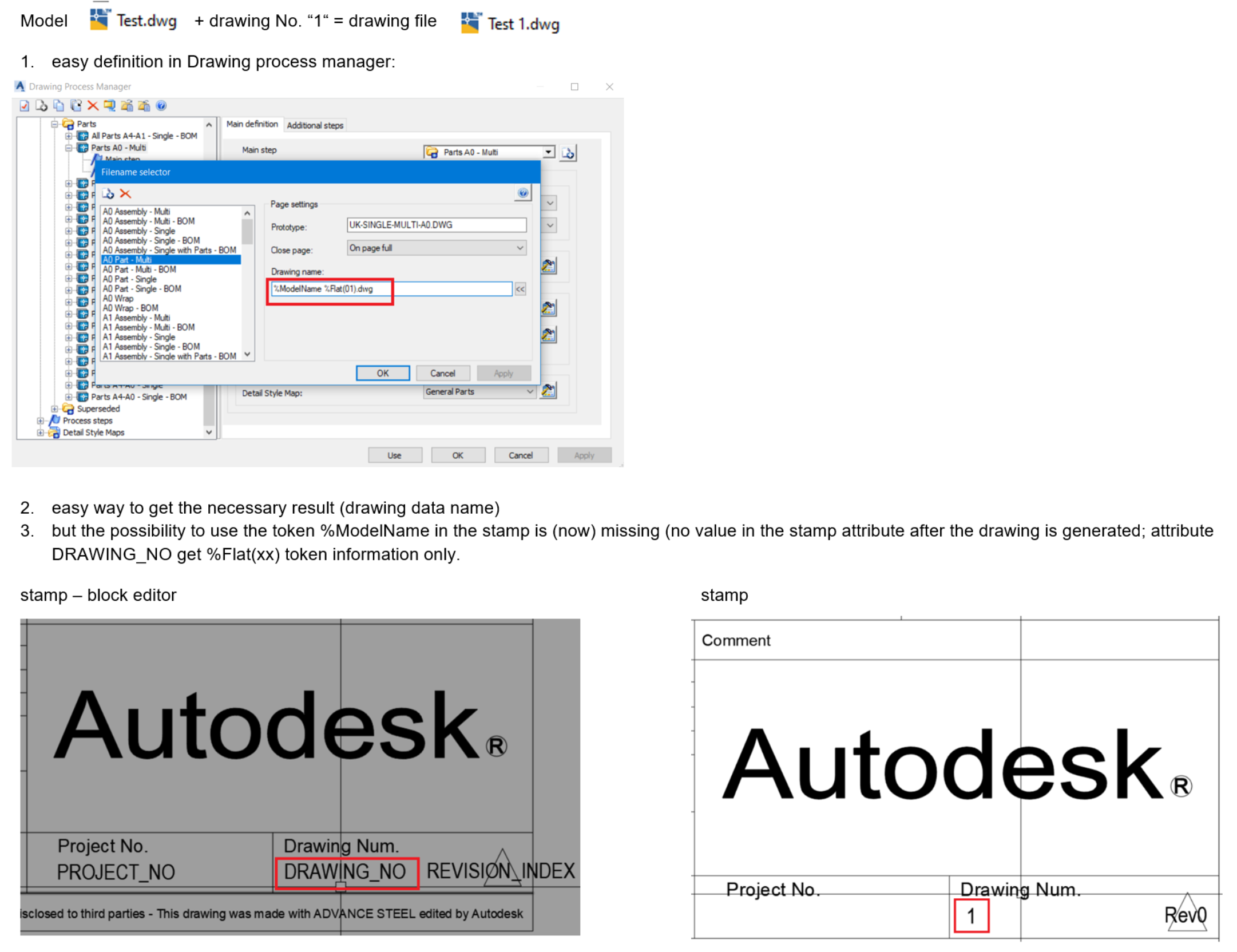This screenshot has height=952, width=1237.
Task: Click the help icon inside the Filename selector
Action: pos(524,194)
